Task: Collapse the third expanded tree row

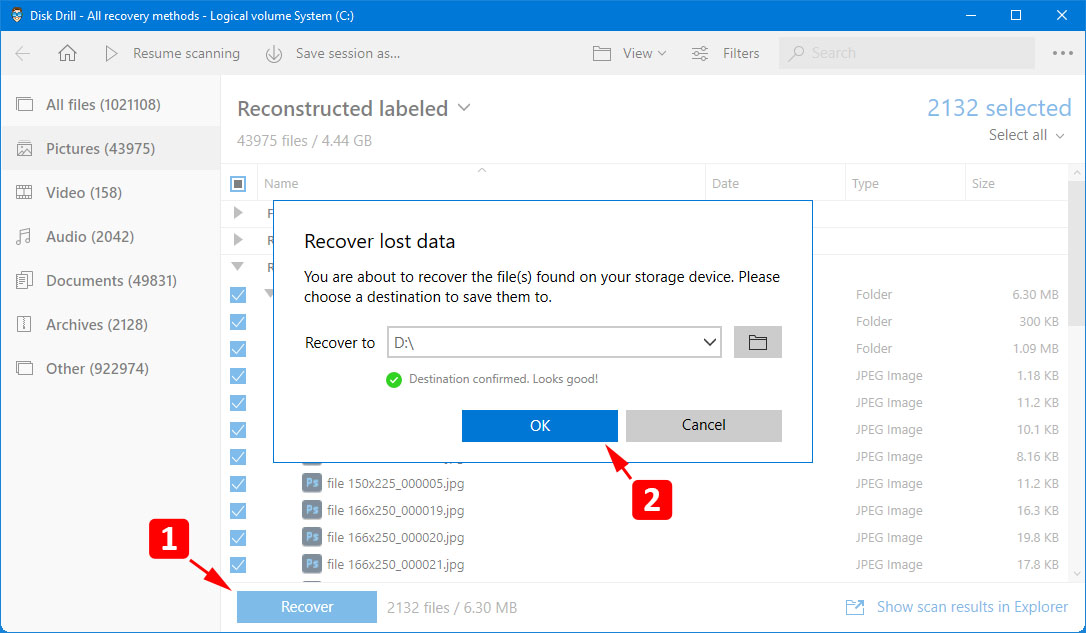Action: [x=238, y=267]
